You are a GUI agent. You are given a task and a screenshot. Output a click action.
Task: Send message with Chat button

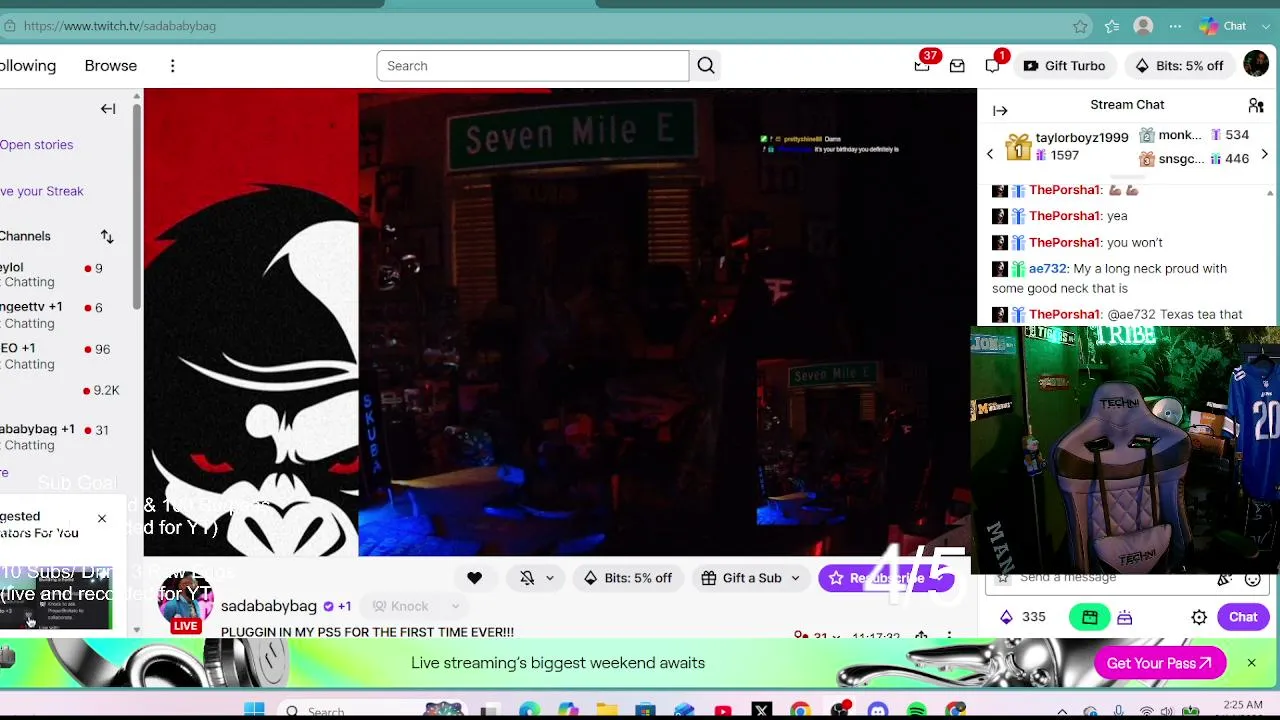coord(1243,617)
